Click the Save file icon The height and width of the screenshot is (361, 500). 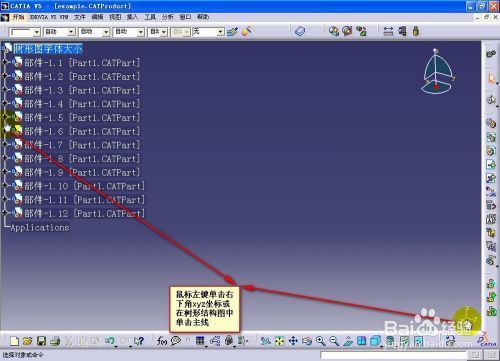pos(41,341)
